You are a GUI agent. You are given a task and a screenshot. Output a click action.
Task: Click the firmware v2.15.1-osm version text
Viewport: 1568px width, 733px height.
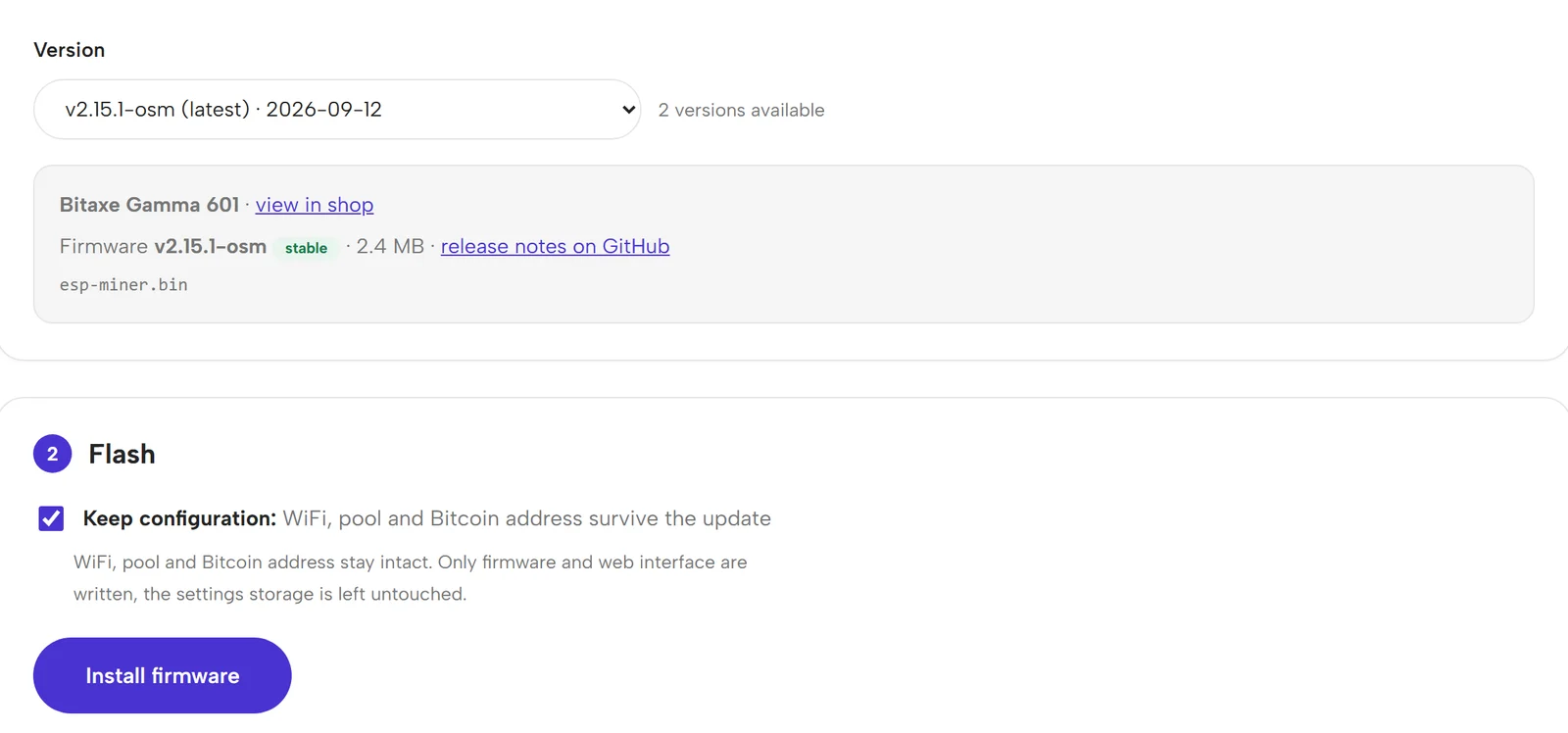(x=210, y=246)
